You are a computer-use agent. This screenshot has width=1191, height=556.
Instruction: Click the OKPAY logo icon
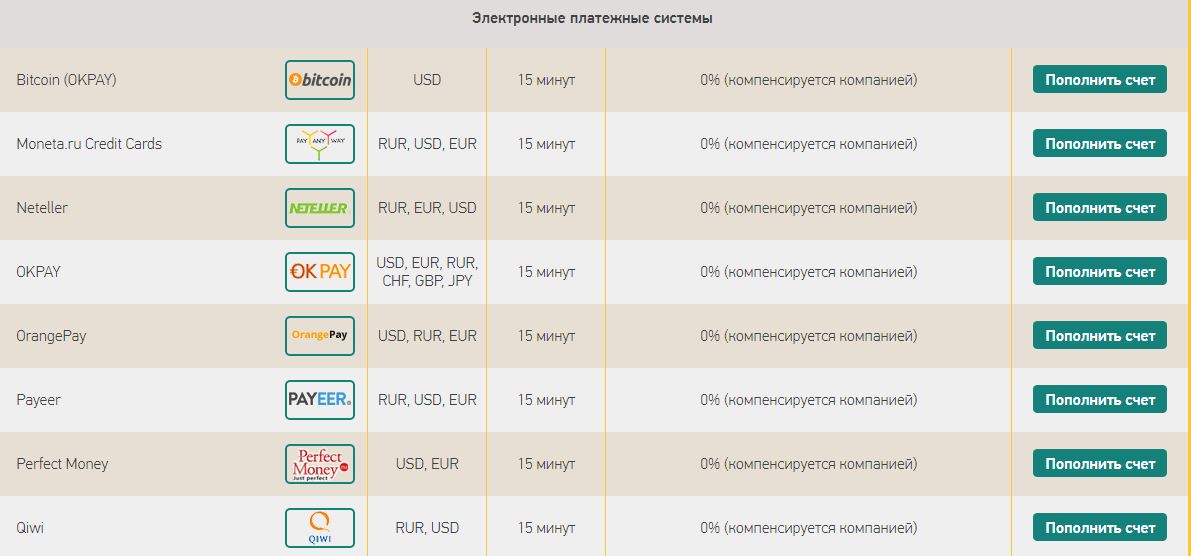click(x=320, y=272)
